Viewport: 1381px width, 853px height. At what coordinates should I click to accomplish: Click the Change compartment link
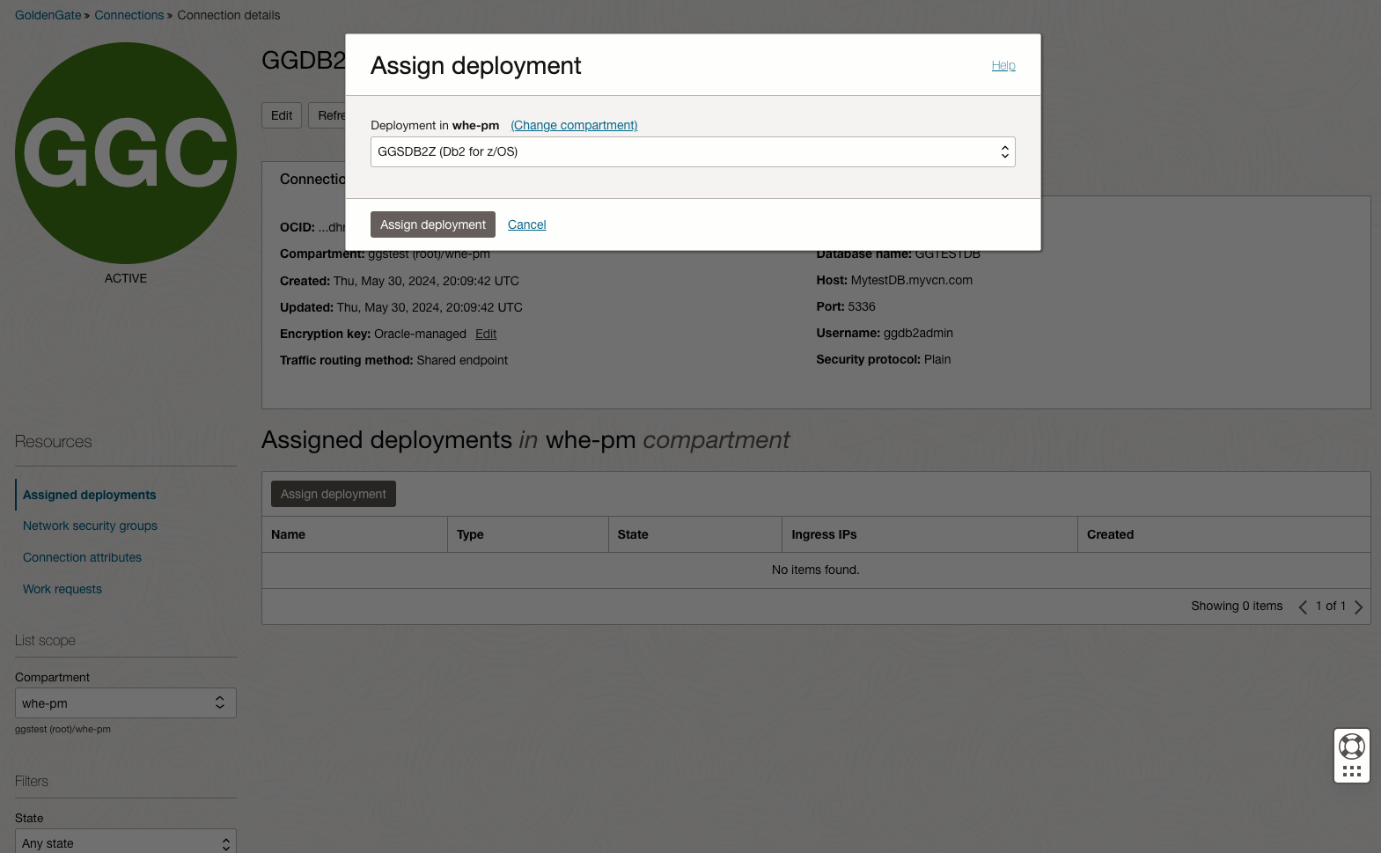[x=574, y=125]
